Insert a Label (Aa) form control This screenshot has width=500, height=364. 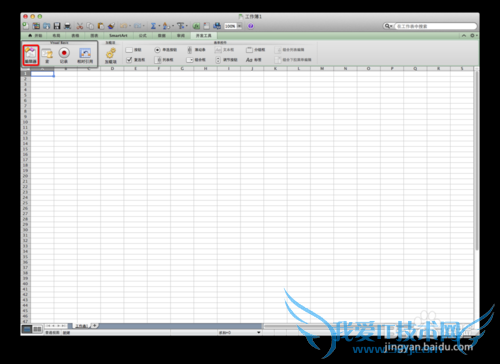click(x=253, y=60)
